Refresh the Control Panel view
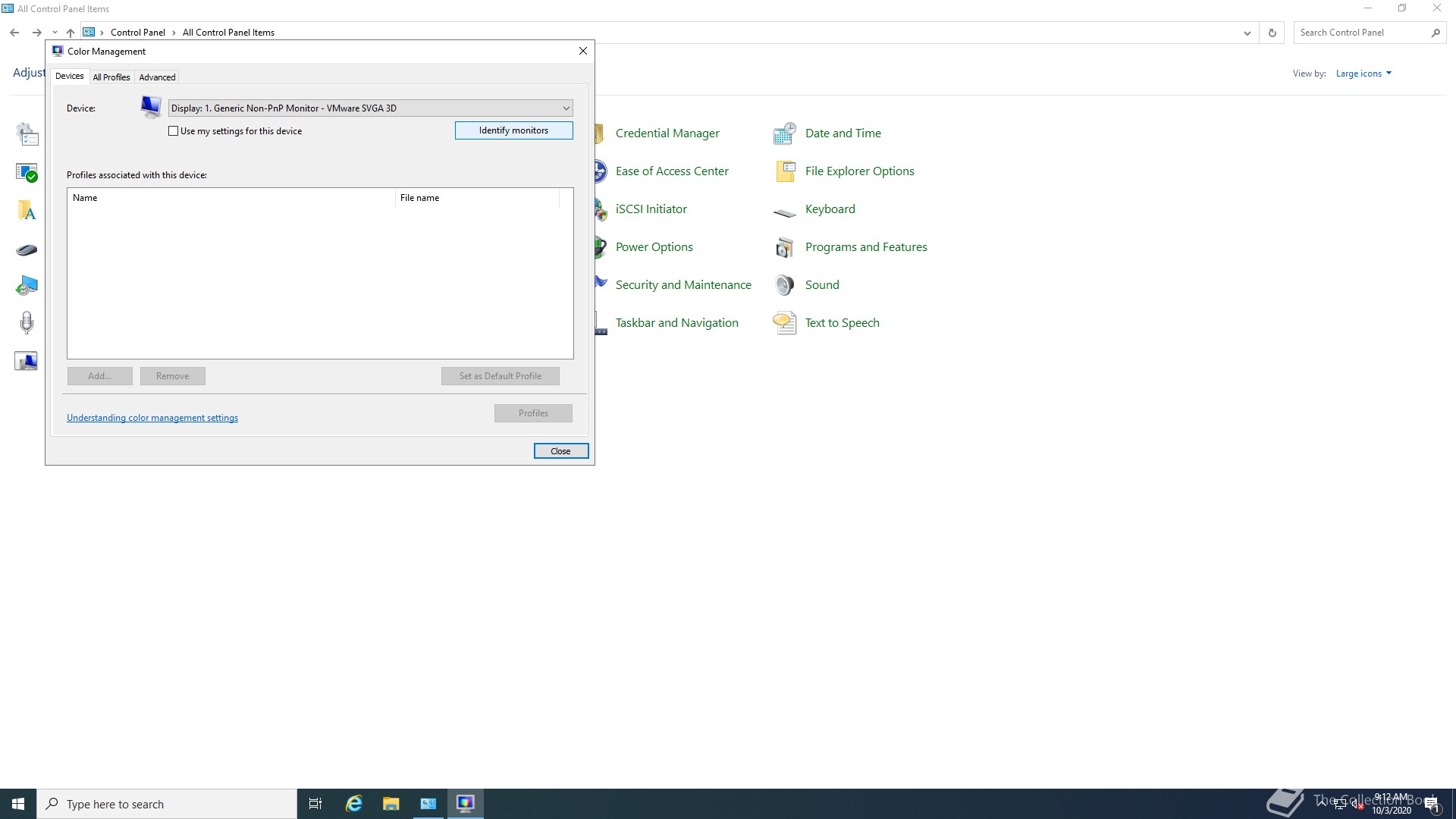This screenshot has width=1456, height=819. [x=1272, y=33]
